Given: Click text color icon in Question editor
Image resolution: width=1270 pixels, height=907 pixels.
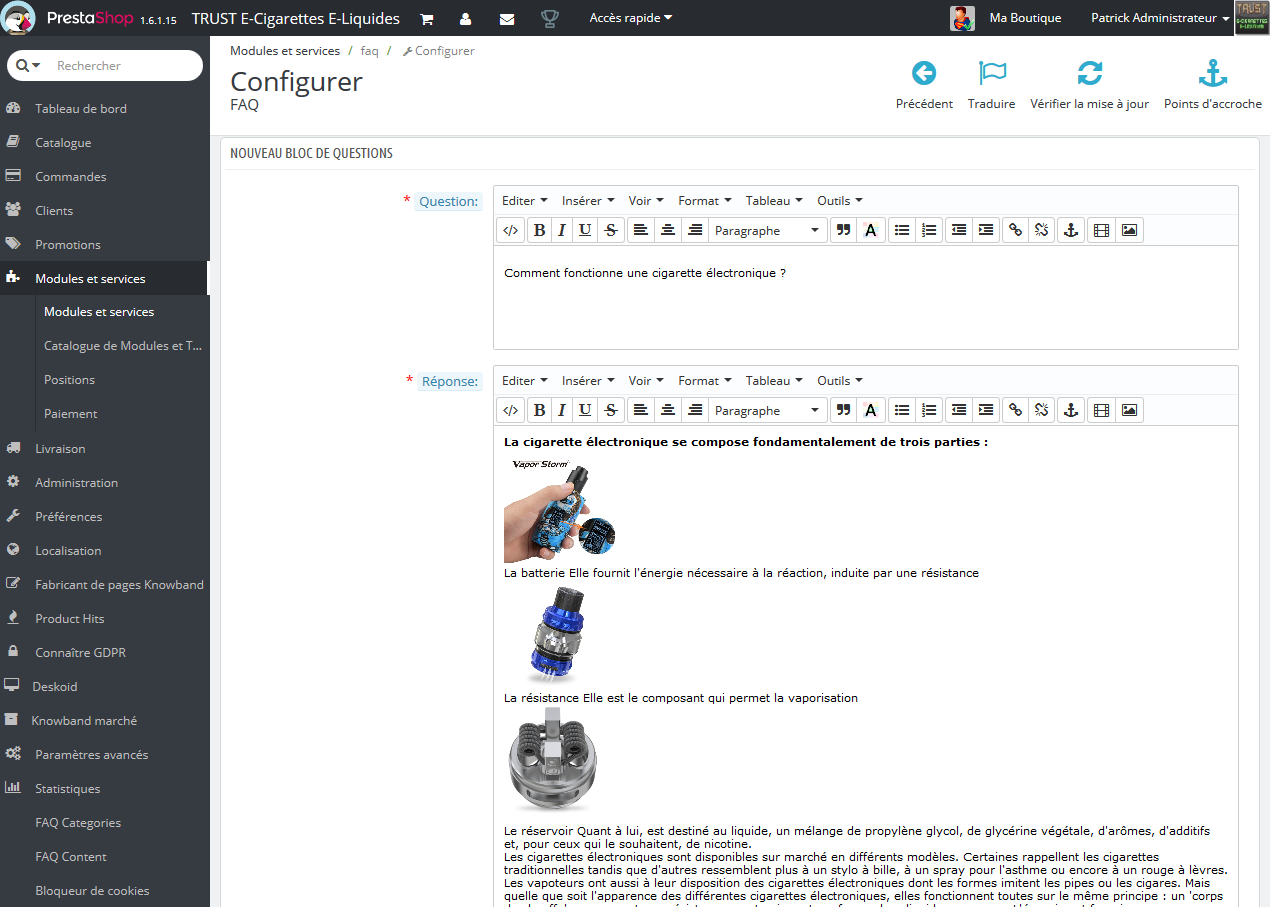Looking at the screenshot, I should point(870,230).
